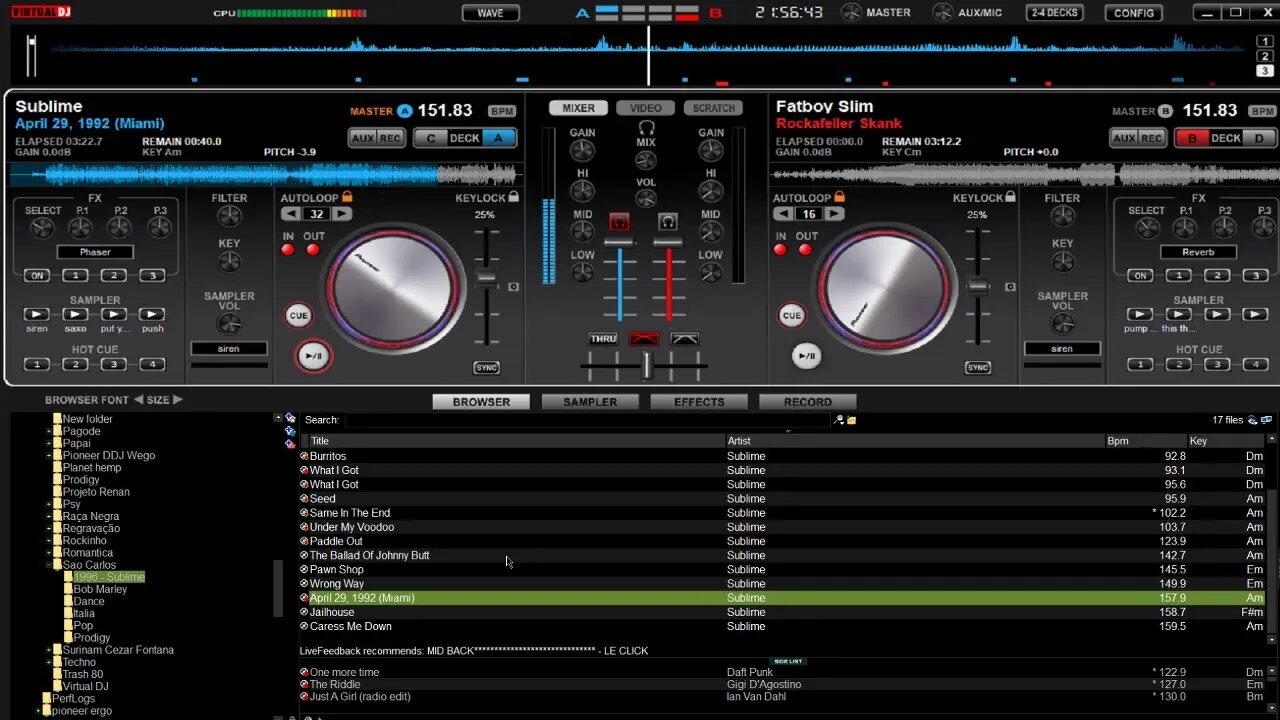
Task: Toggle headphone cue for right mixer channel
Action: click(667, 222)
